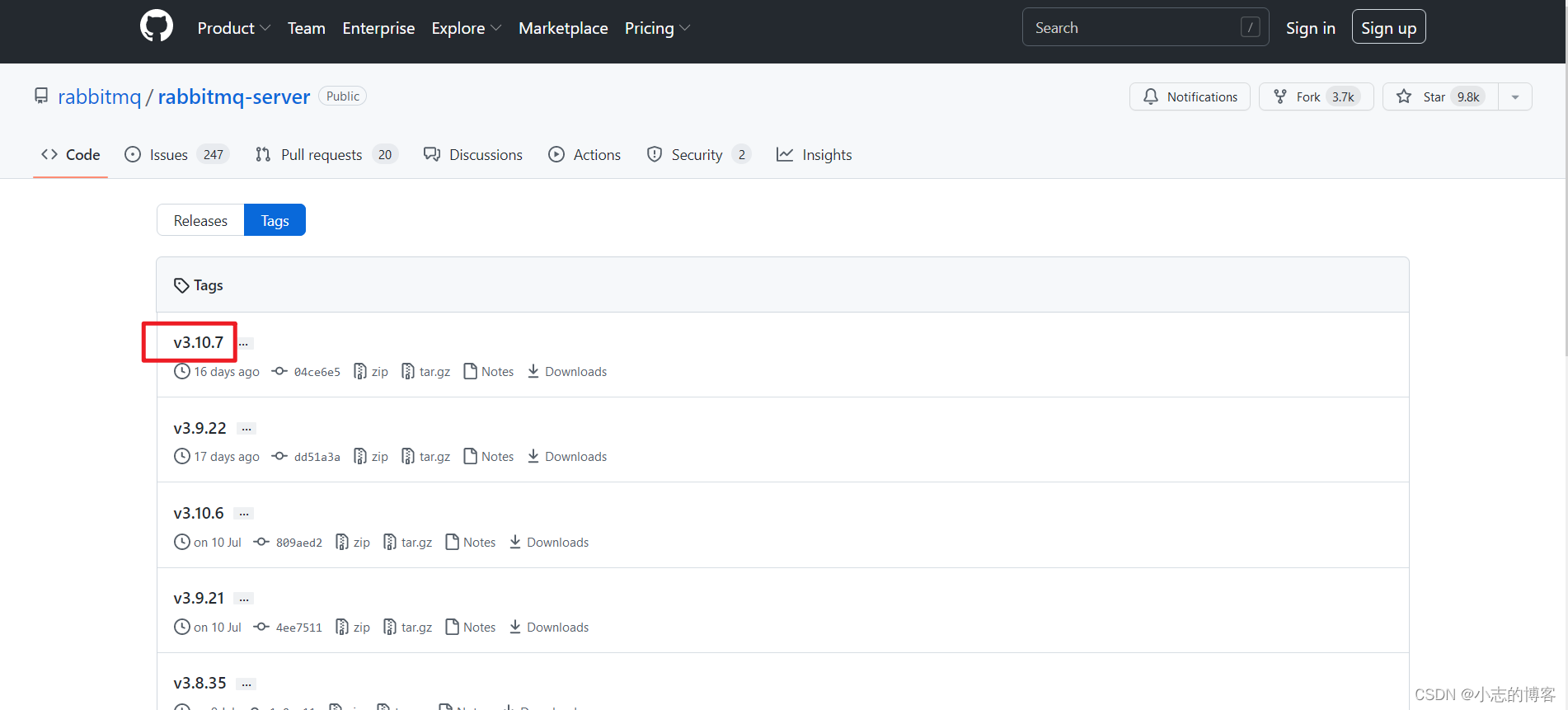Expand the Explore menu

click(467, 28)
